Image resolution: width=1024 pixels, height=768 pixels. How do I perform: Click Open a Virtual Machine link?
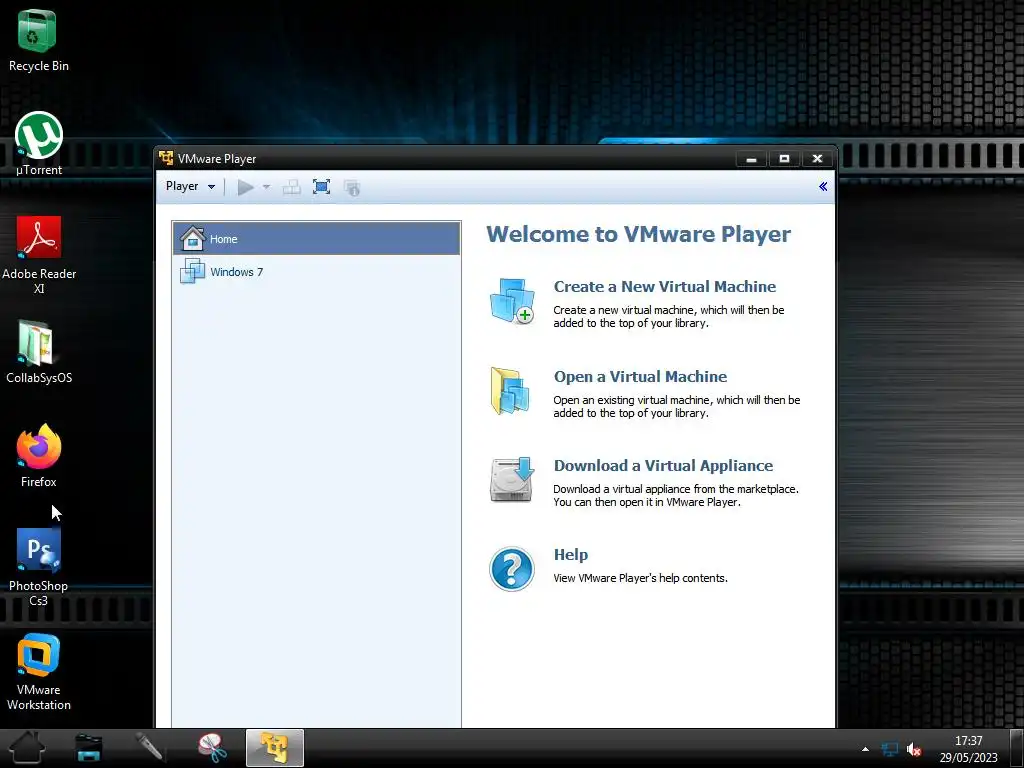pos(640,377)
